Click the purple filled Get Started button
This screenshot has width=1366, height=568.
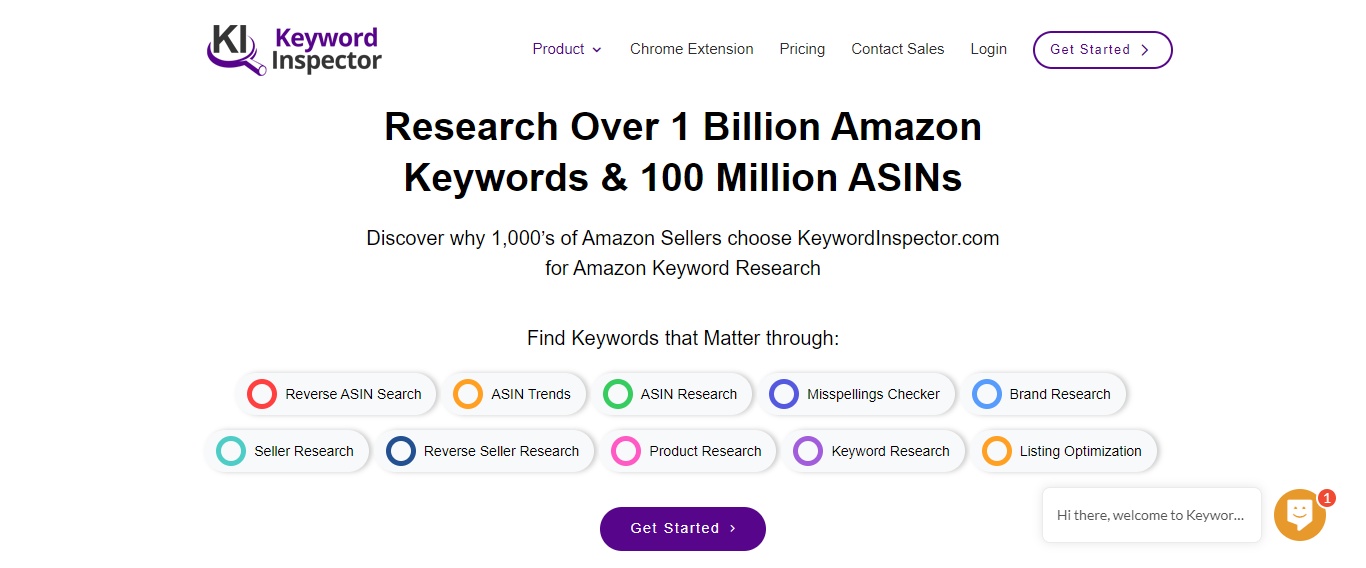tap(683, 528)
